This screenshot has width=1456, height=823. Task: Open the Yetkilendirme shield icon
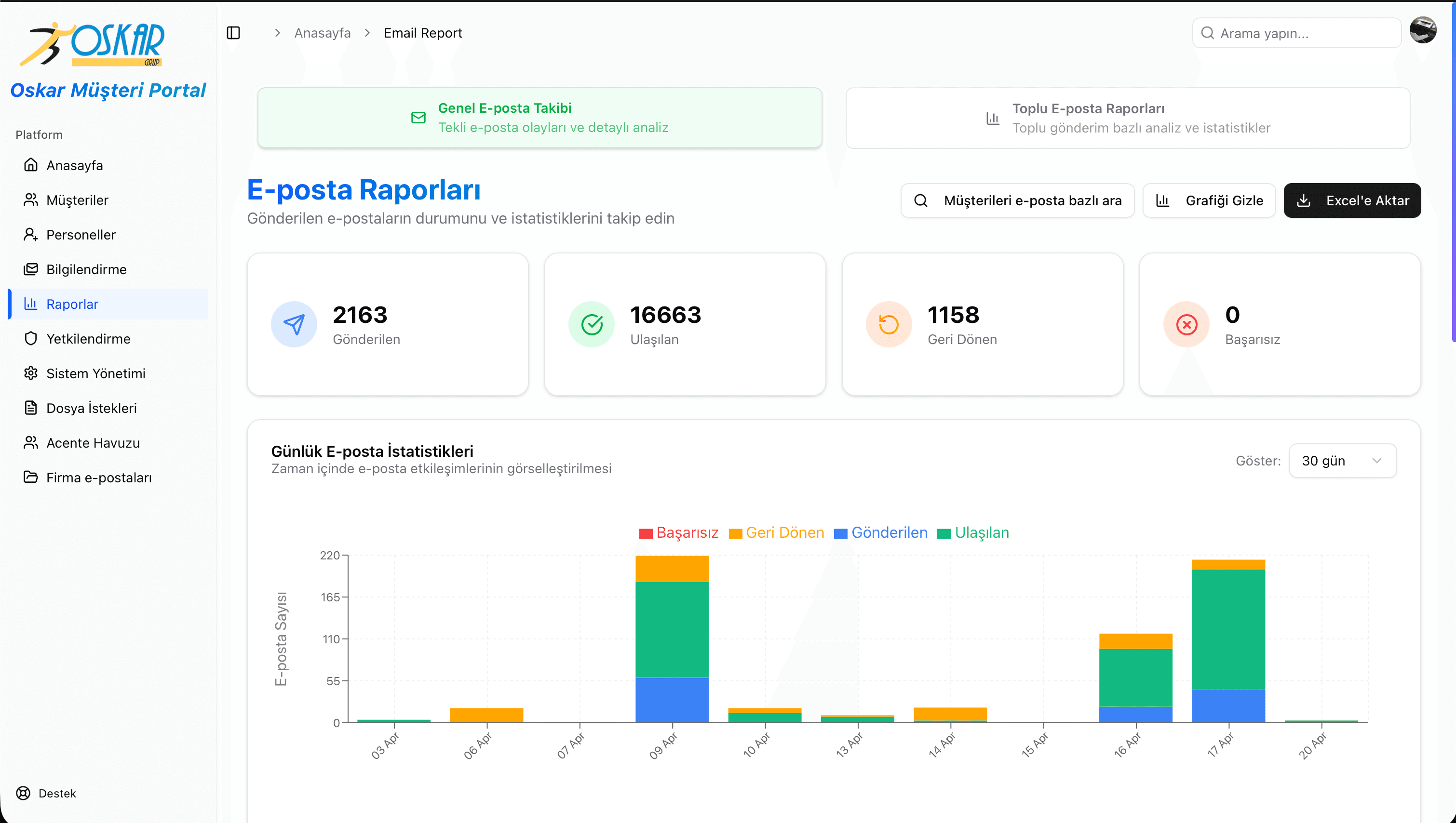pos(31,338)
